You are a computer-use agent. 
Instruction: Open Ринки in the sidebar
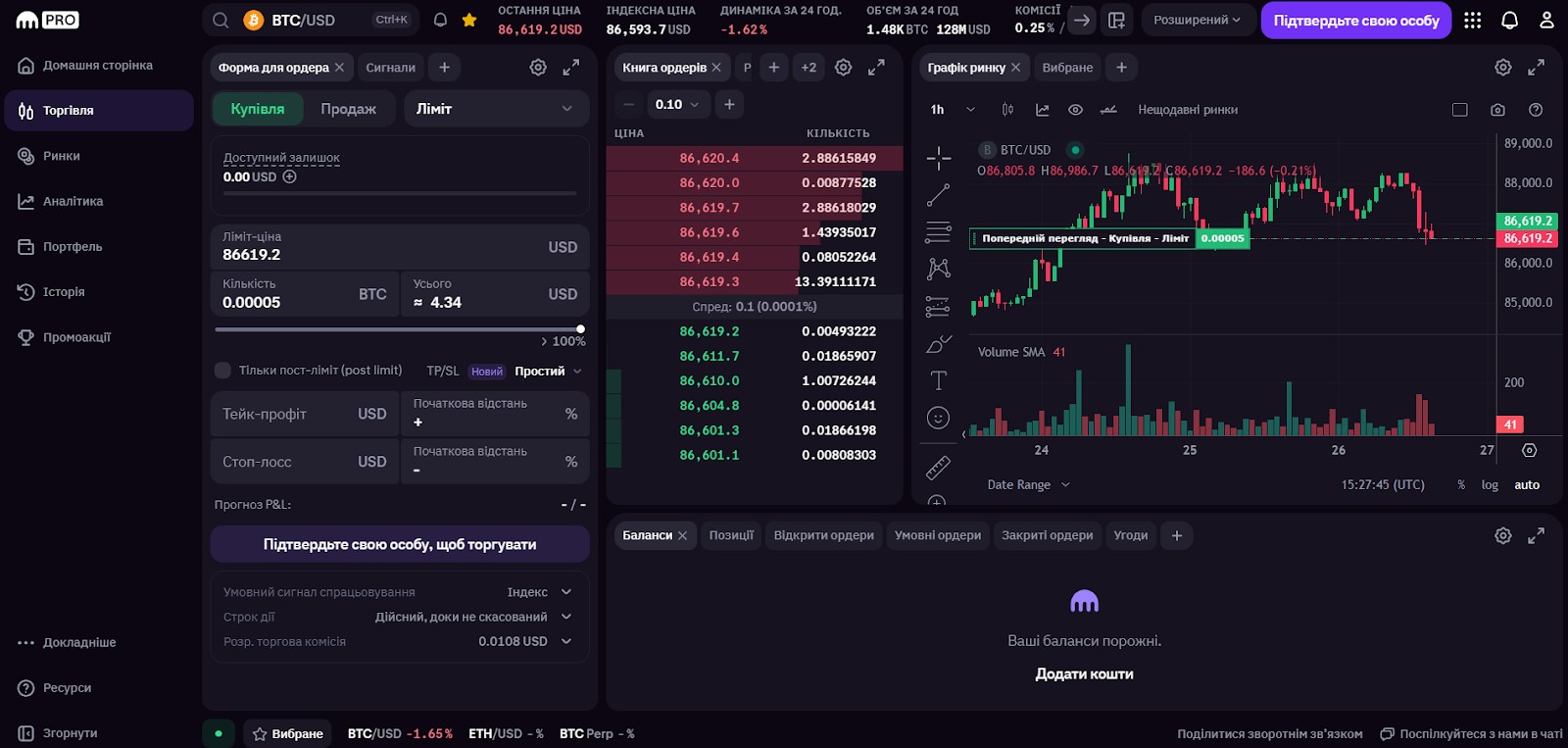point(98,156)
